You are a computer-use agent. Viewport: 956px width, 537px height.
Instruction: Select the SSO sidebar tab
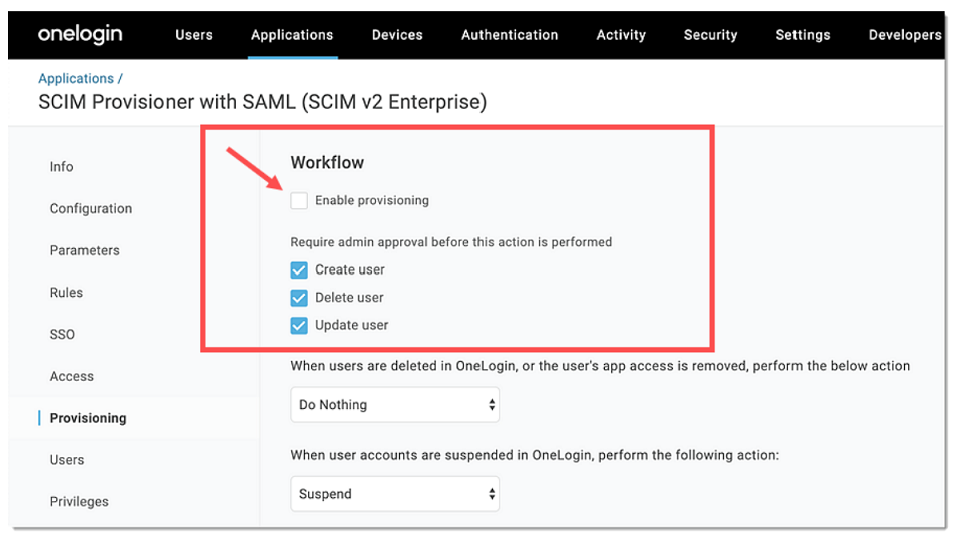coord(62,334)
